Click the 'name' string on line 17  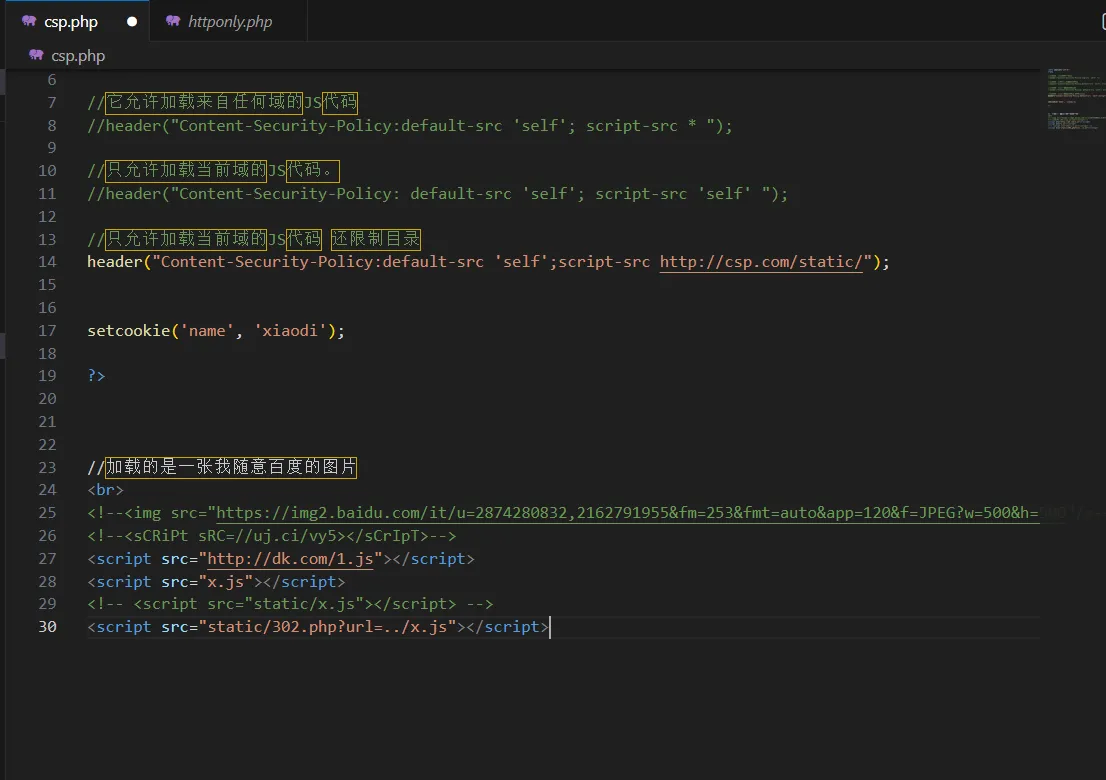coord(207,331)
